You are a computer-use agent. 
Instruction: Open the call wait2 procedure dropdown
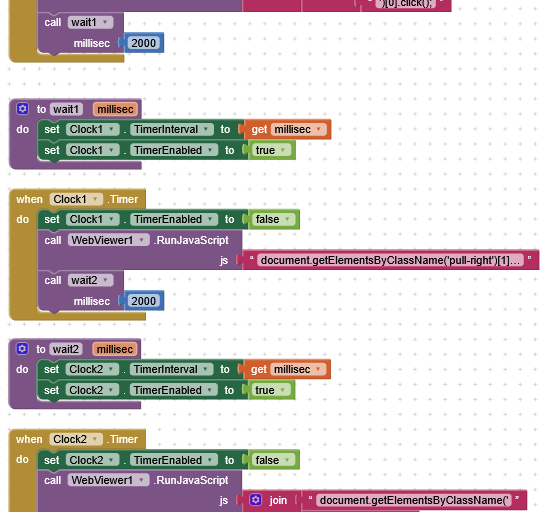point(91,280)
